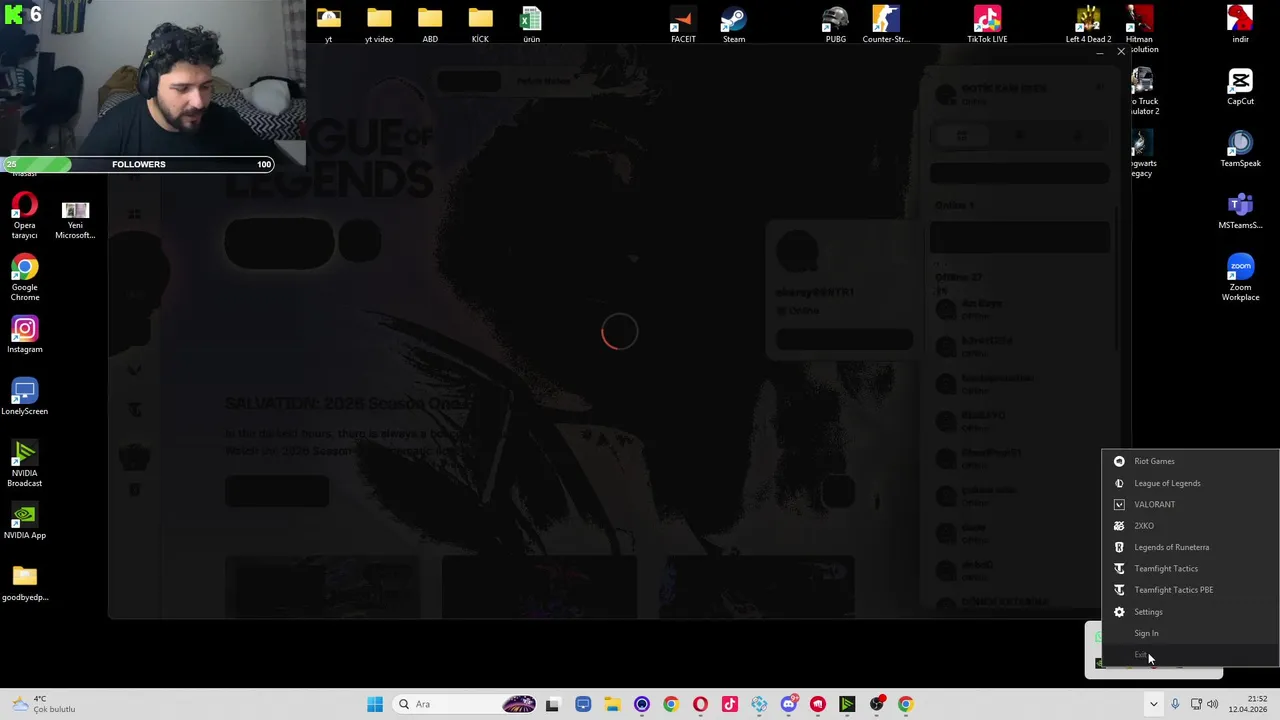
Task: Exit Riot Client via tray menu
Action: pyautogui.click(x=1190, y=655)
